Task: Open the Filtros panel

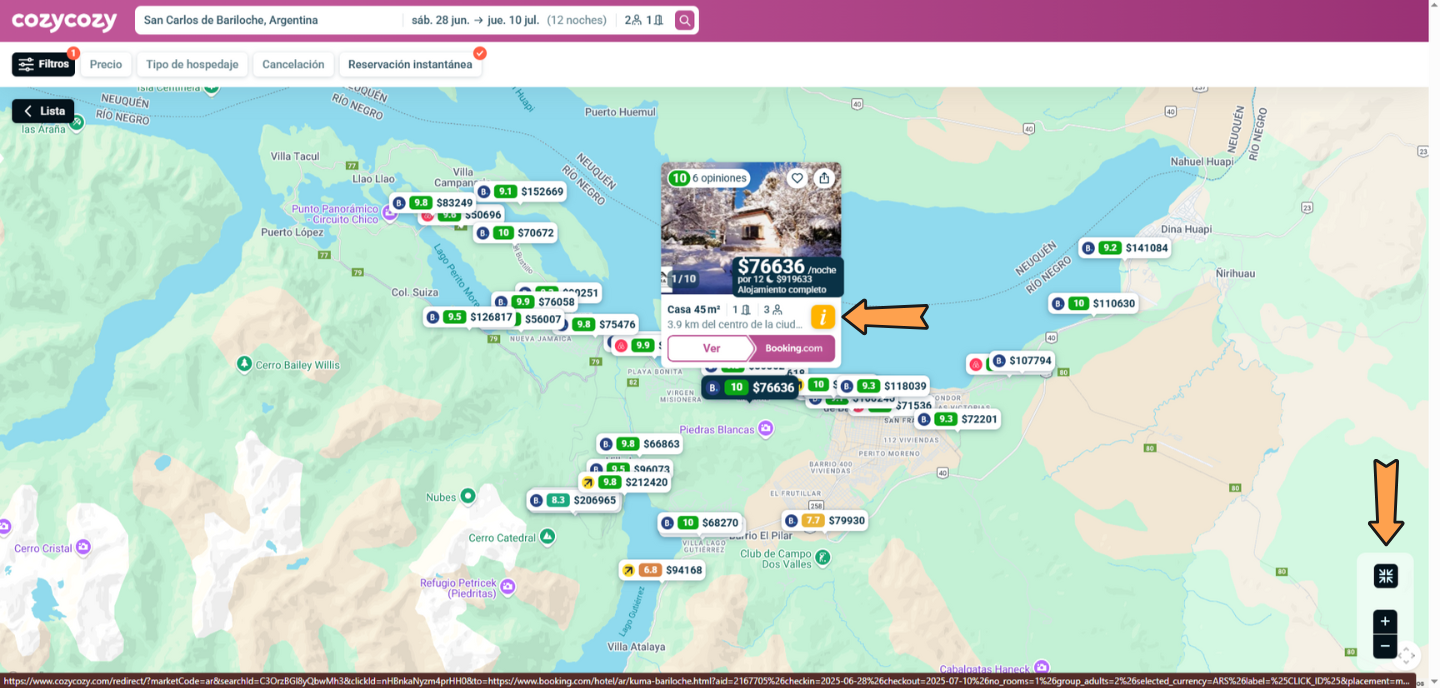Action: tap(43, 64)
